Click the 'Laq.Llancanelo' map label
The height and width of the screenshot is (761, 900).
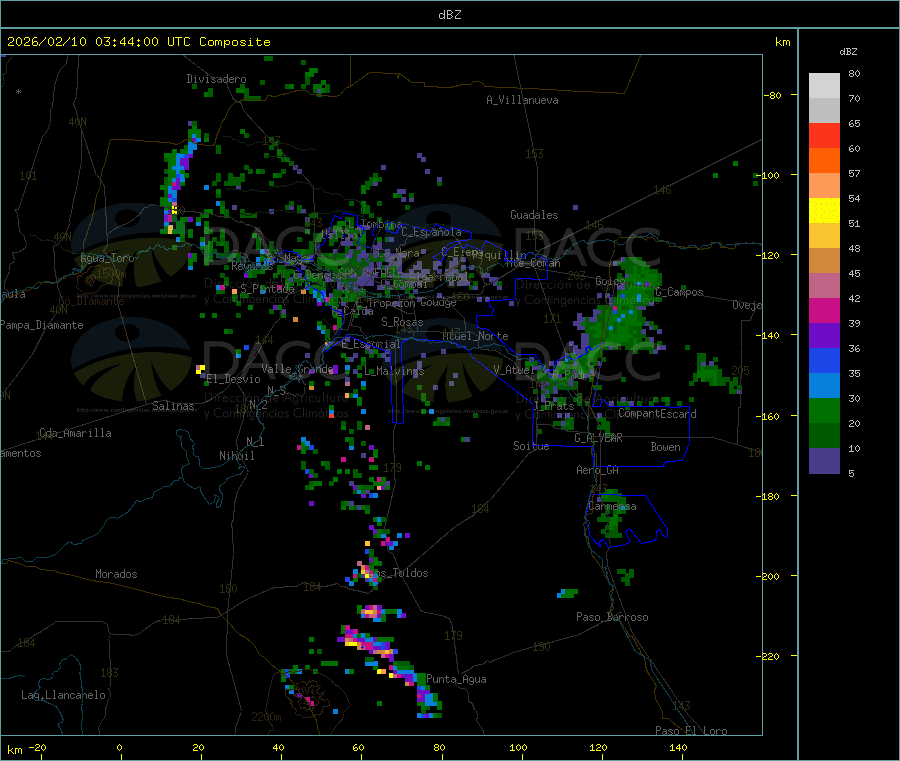[63, 695]
